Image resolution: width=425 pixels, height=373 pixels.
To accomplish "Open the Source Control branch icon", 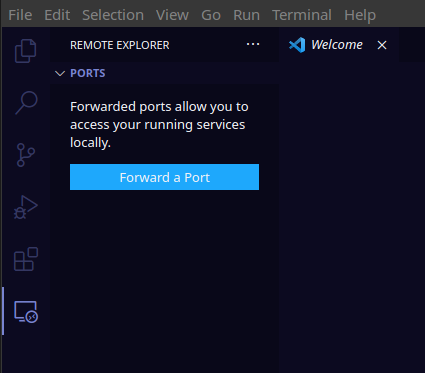I will (x=26, y=155).
